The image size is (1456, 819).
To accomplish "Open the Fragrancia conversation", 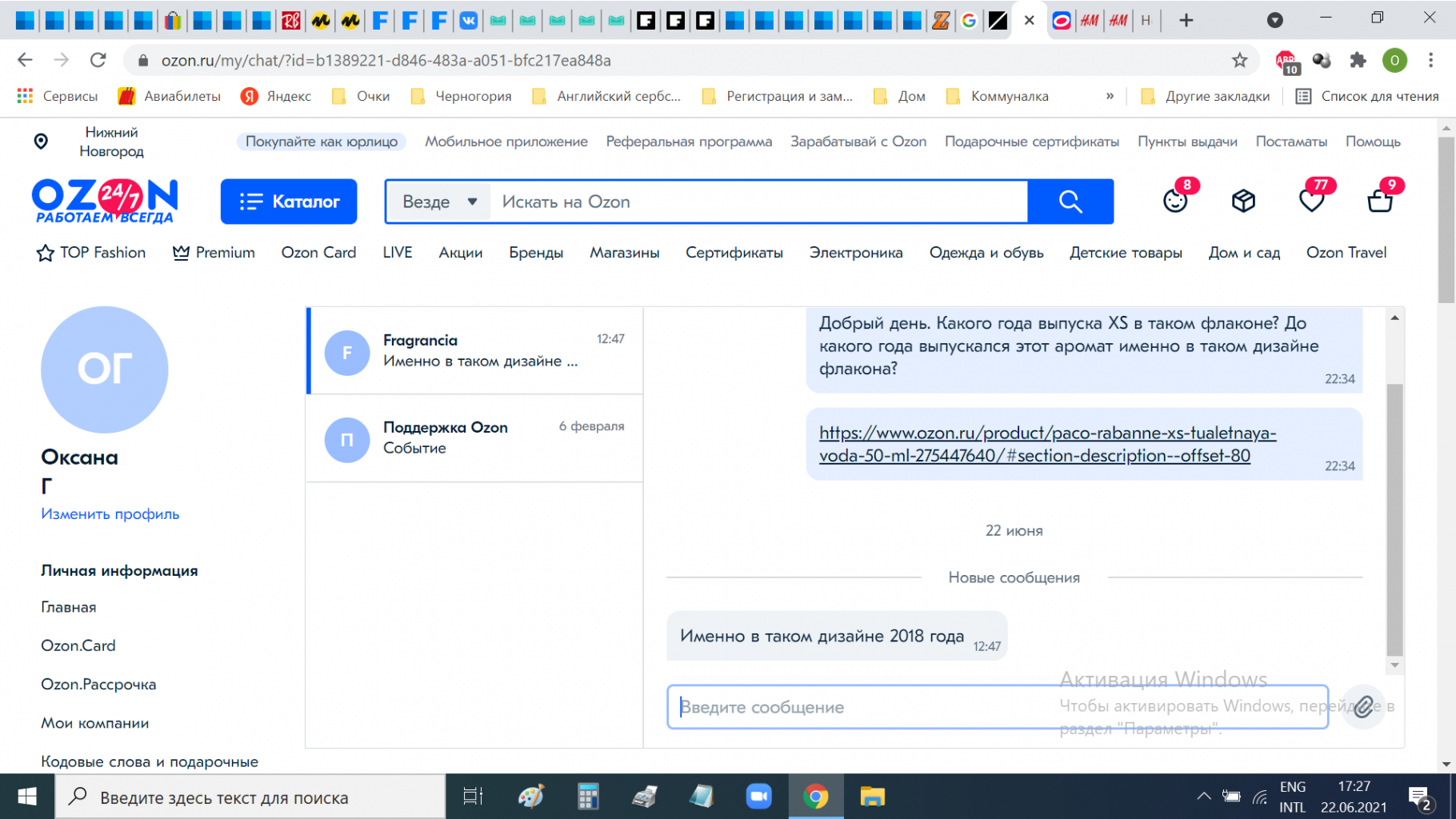I will (475, 350).
